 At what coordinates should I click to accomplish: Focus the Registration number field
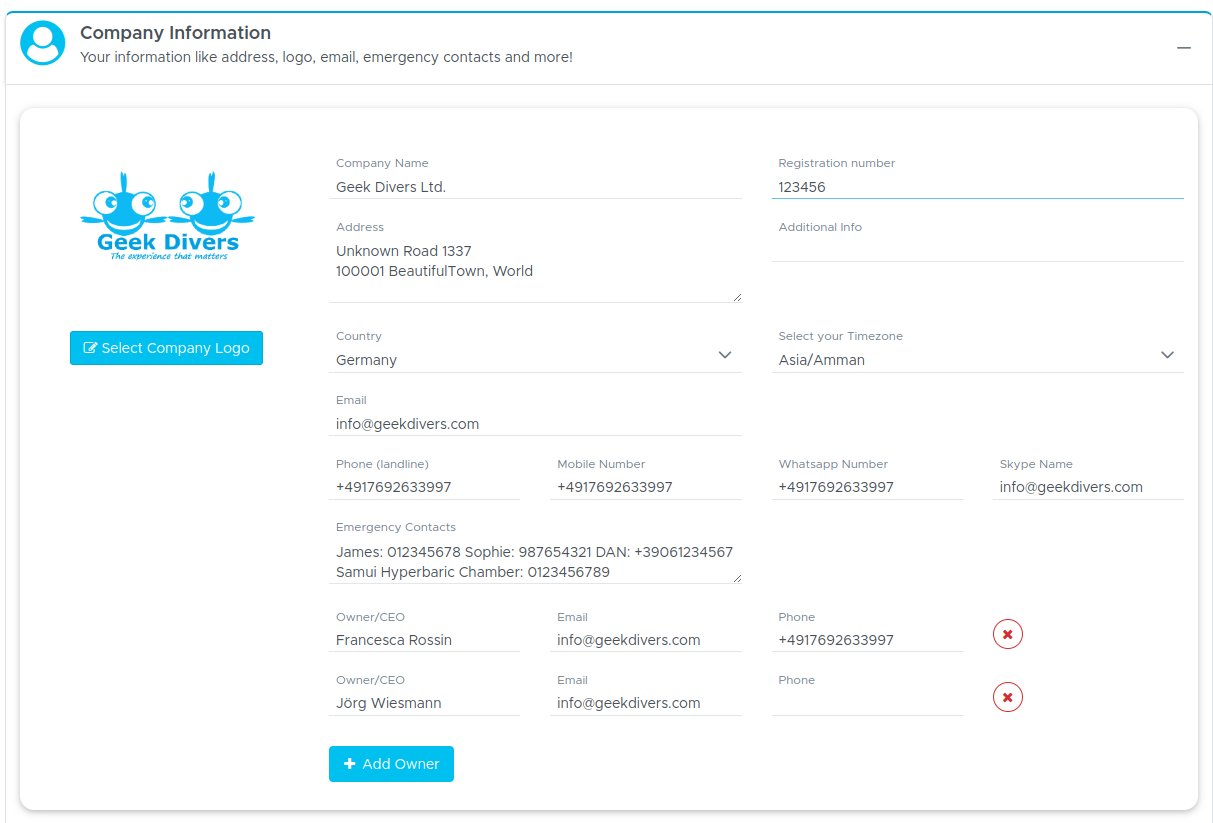point(978,187)
